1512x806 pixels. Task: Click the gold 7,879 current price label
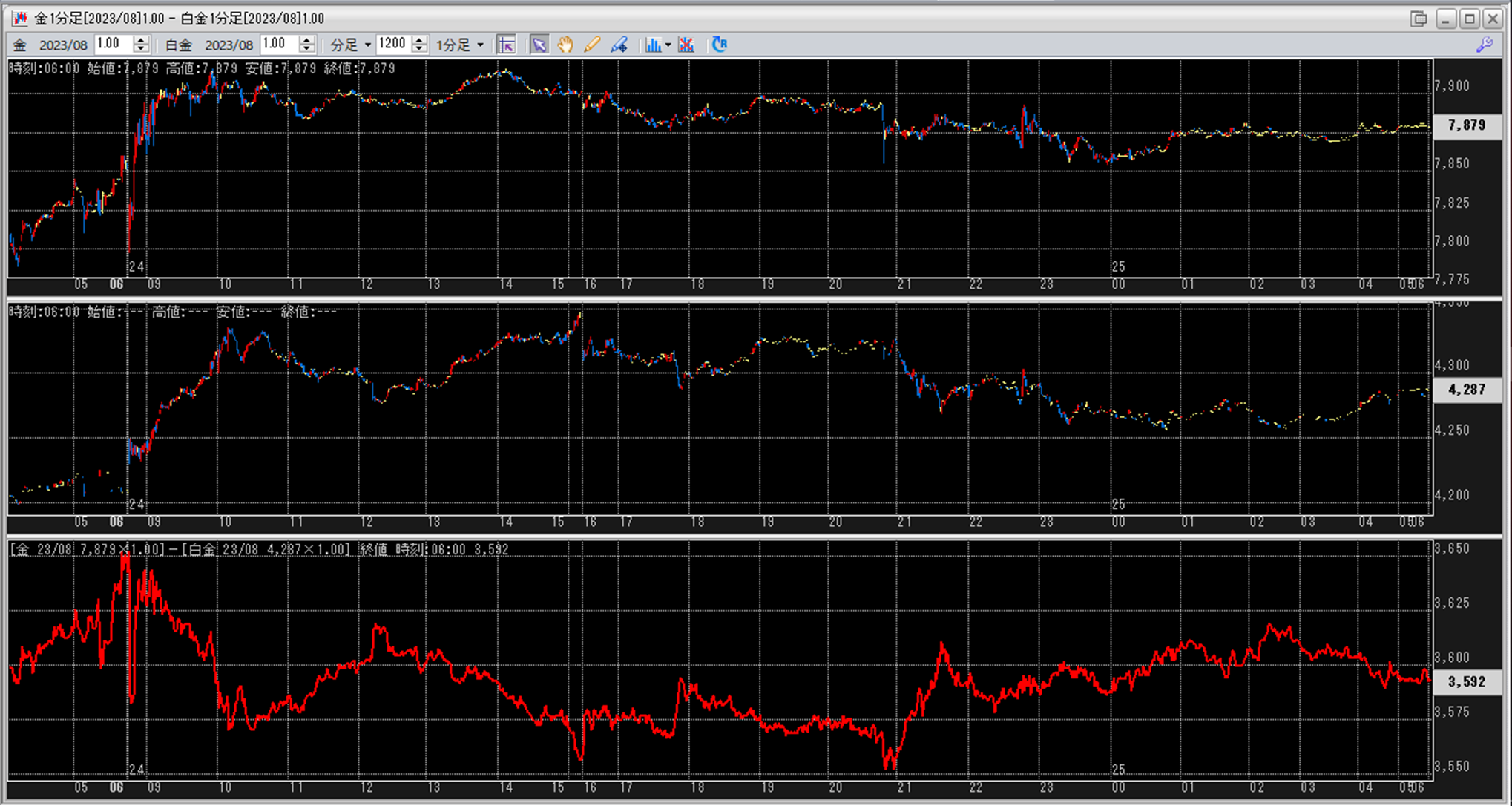(1466, 125)
